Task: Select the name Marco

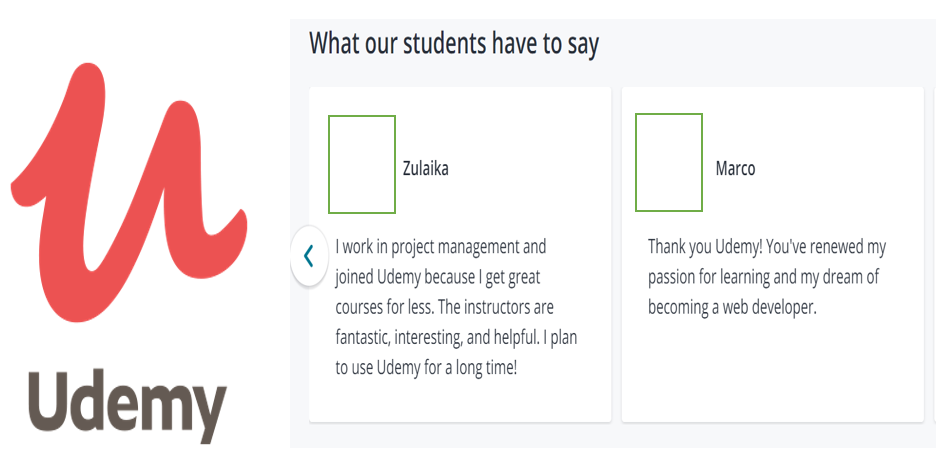Action: pos(735,169)
